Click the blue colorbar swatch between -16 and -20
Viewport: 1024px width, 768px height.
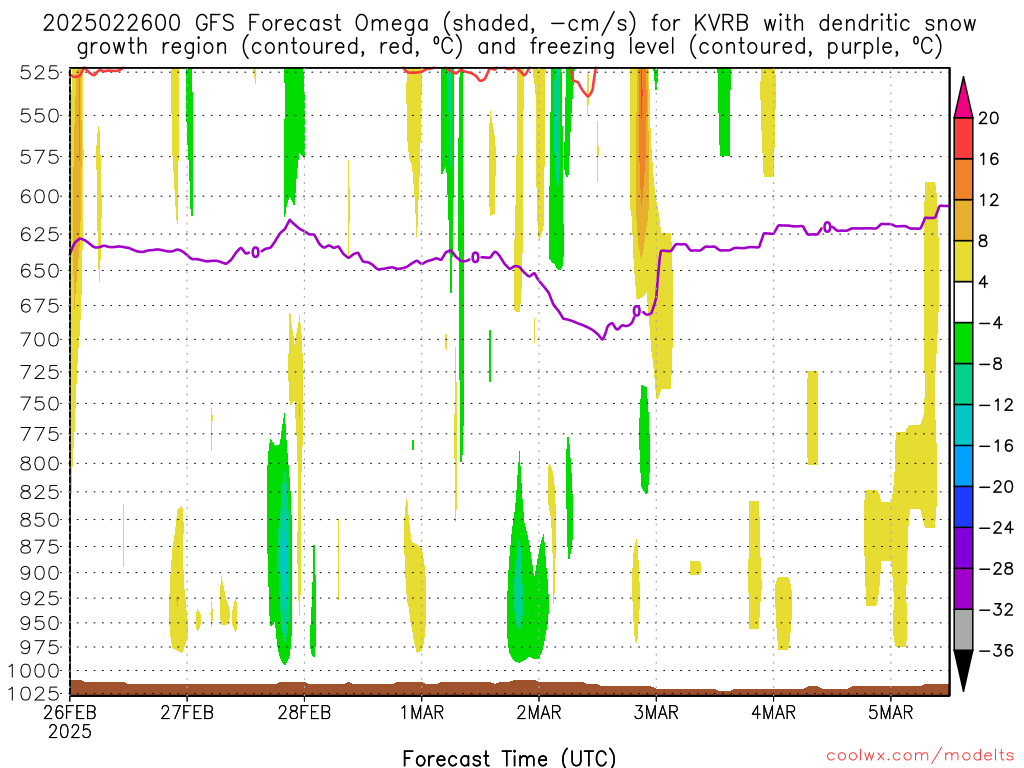click(963, 466)
